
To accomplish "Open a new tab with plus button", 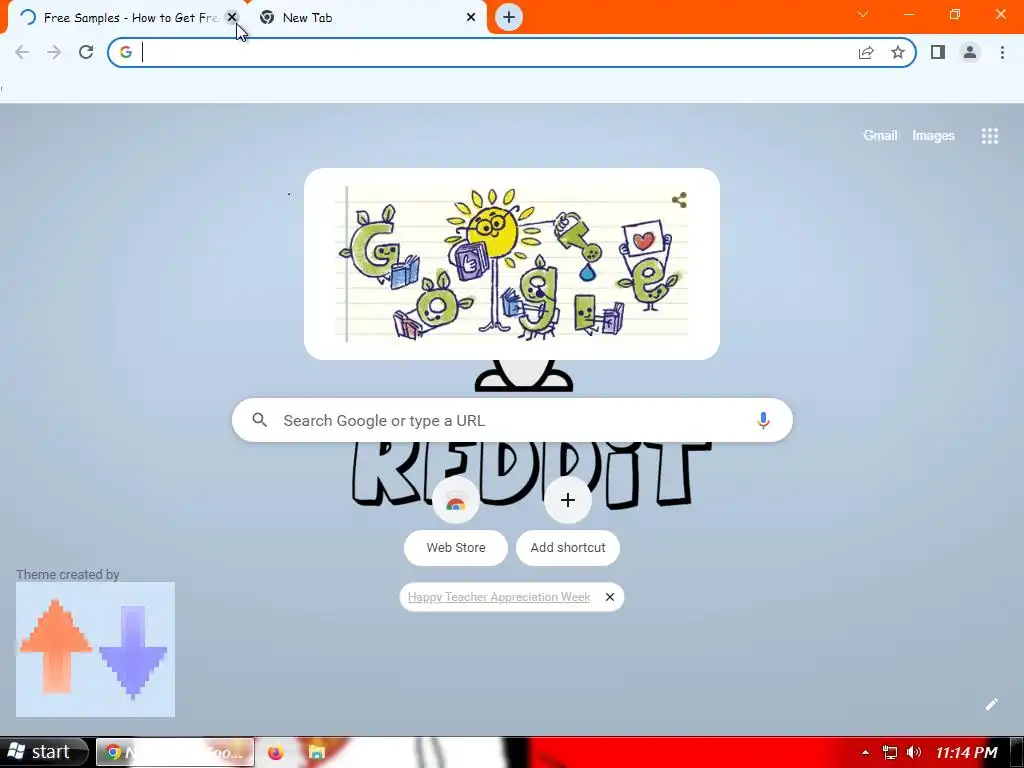I will click(x=509, y=17).
